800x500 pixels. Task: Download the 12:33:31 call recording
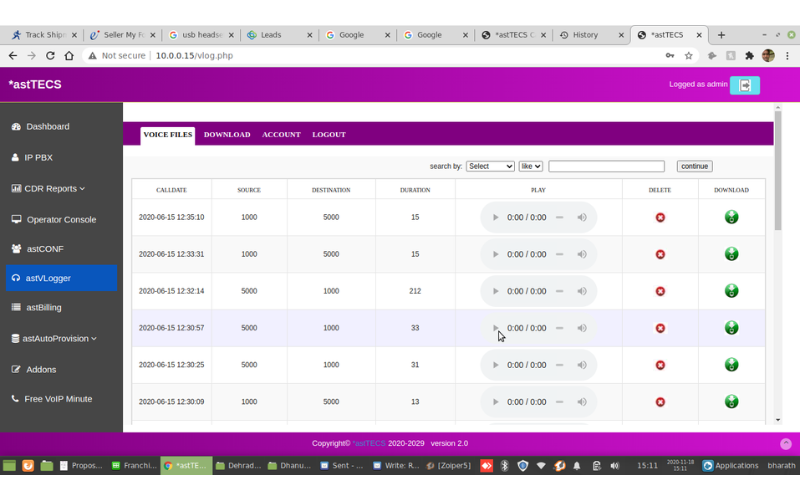(x=731, y=254)
